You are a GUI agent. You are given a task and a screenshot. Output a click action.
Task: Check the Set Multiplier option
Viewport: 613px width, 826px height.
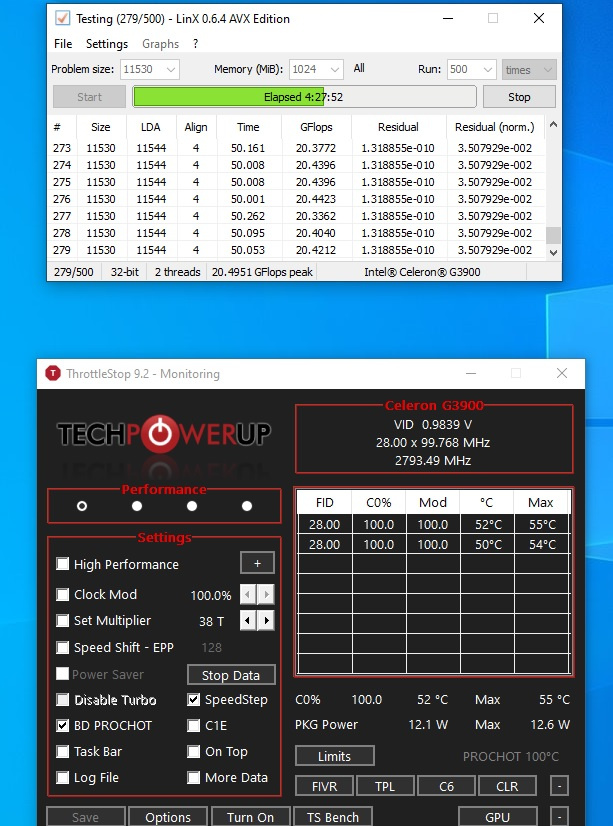[63, 621]
